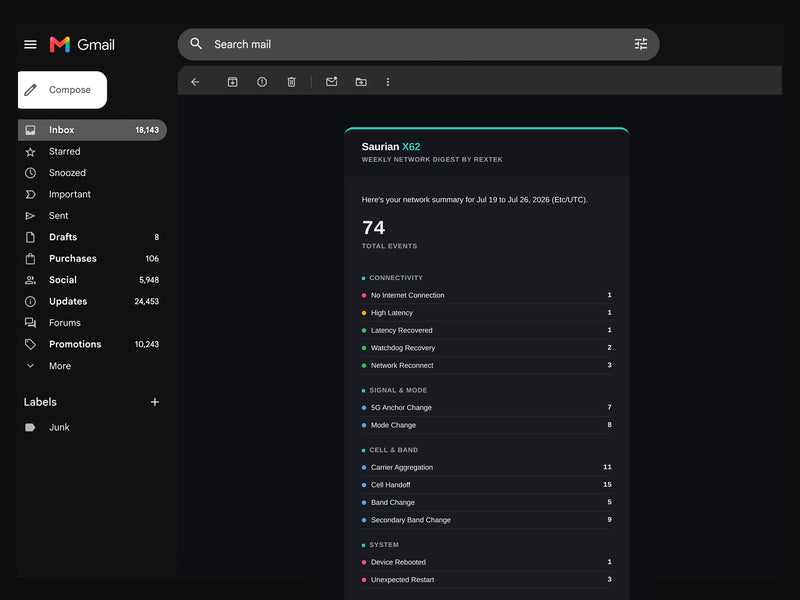This screenshot has width=800, height=600.
Task: Click the CELL & BAND section heading
Action: coord(393,450)
